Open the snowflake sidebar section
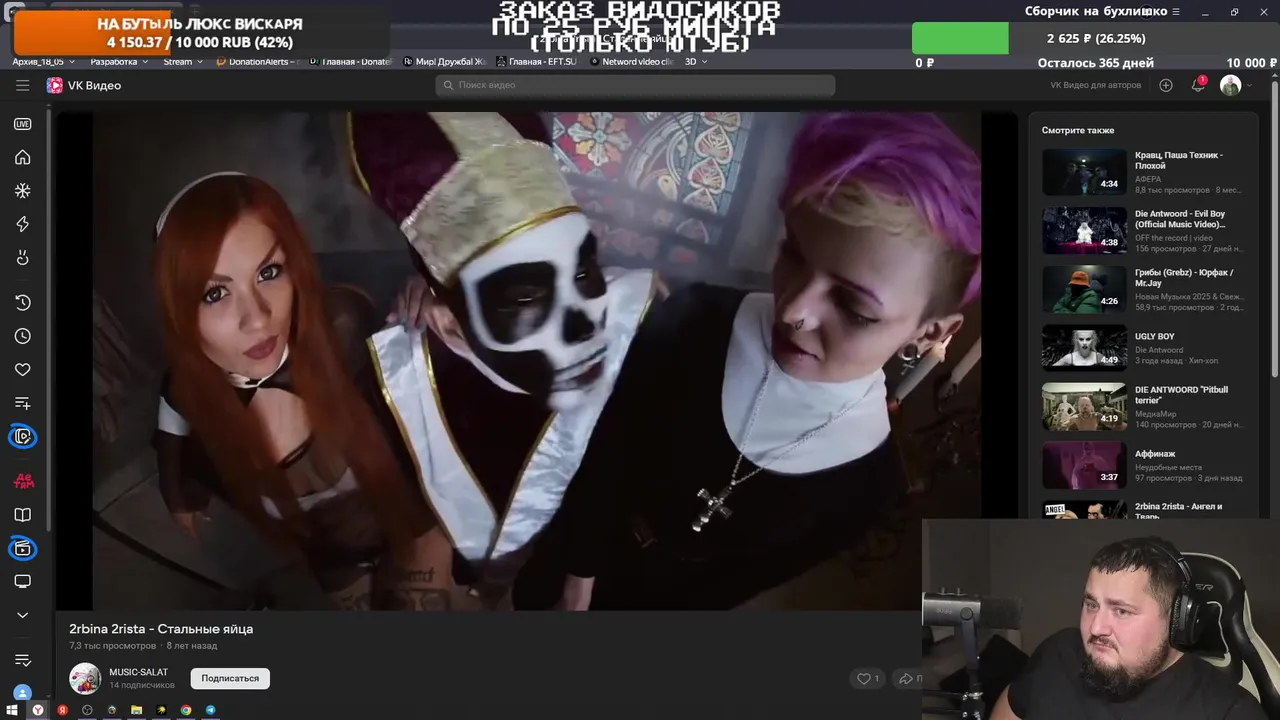This screenshot has height=720, width=1280. (22, 190)
